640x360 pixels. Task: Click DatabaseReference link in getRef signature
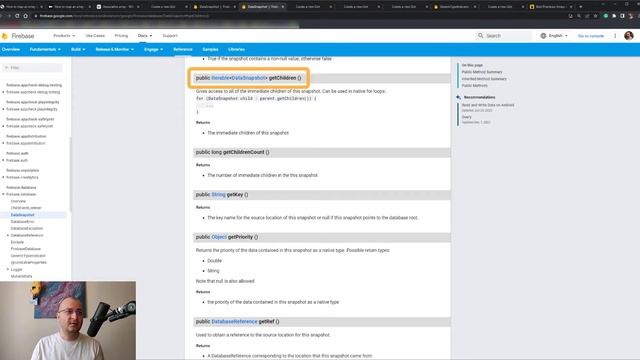coord(234,322)
